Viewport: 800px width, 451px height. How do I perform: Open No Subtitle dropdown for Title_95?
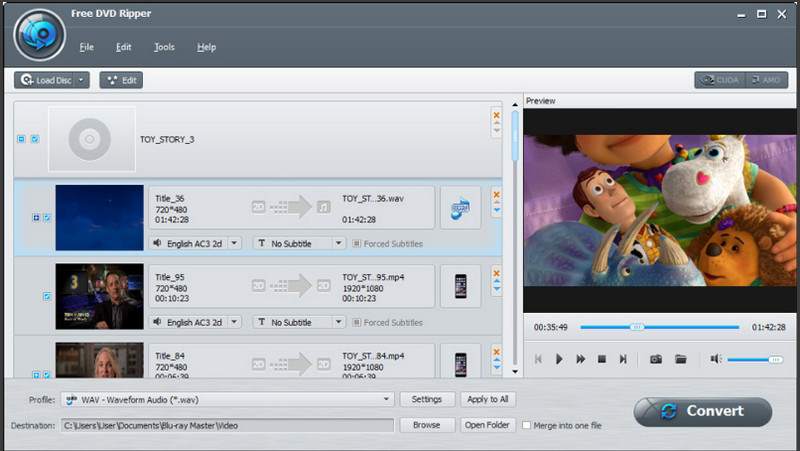(x=338, y=322)
